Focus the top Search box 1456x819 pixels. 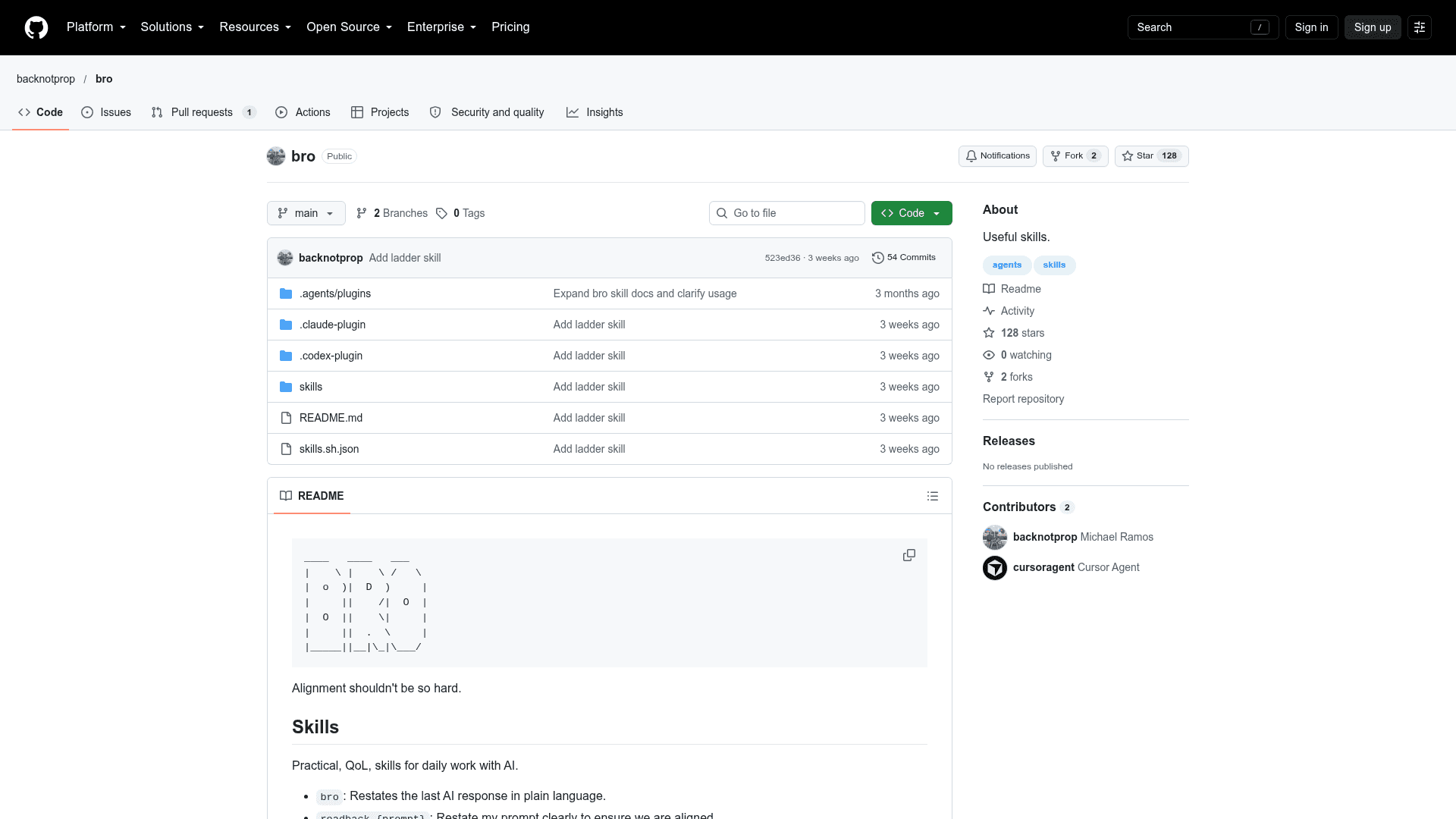1203,27
